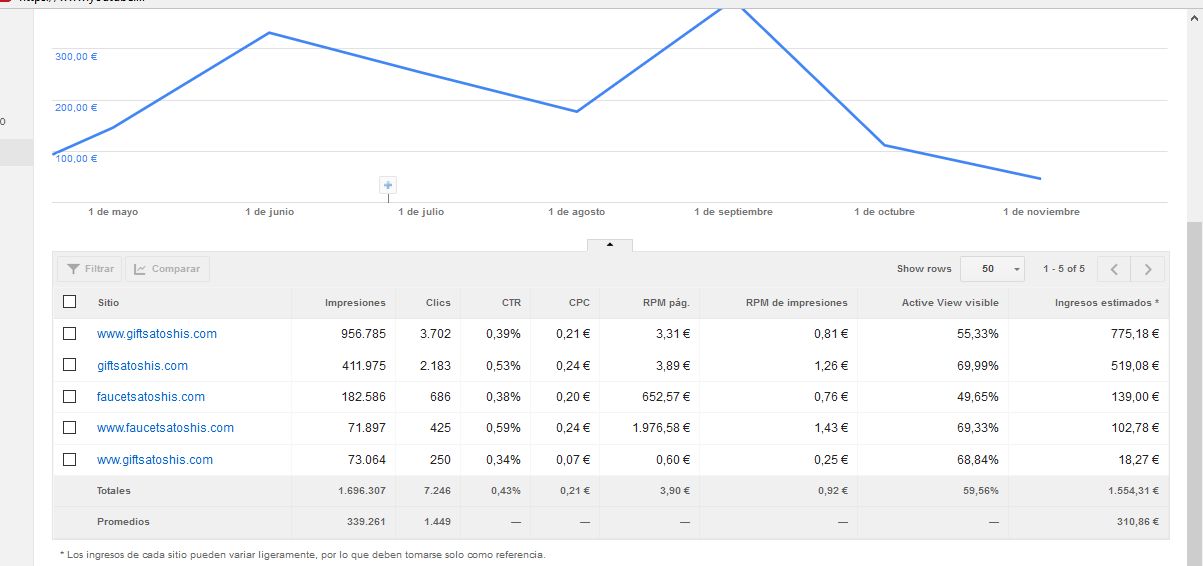Open the Comparar chart tool
The height and width of the screenshot is (566, 1203).
tap(167, 269)
